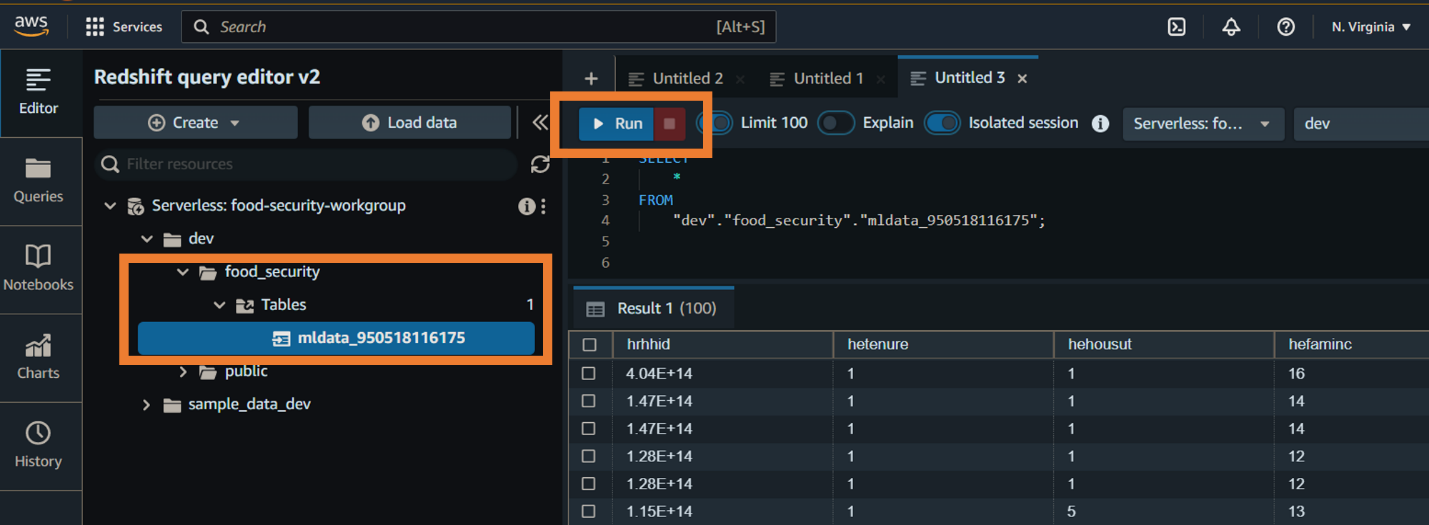Image resolution: width=1429 pixels, height=525 pixels.
Task: Switch to the Untitled 1 tab
Action: [x=827, y=78]
